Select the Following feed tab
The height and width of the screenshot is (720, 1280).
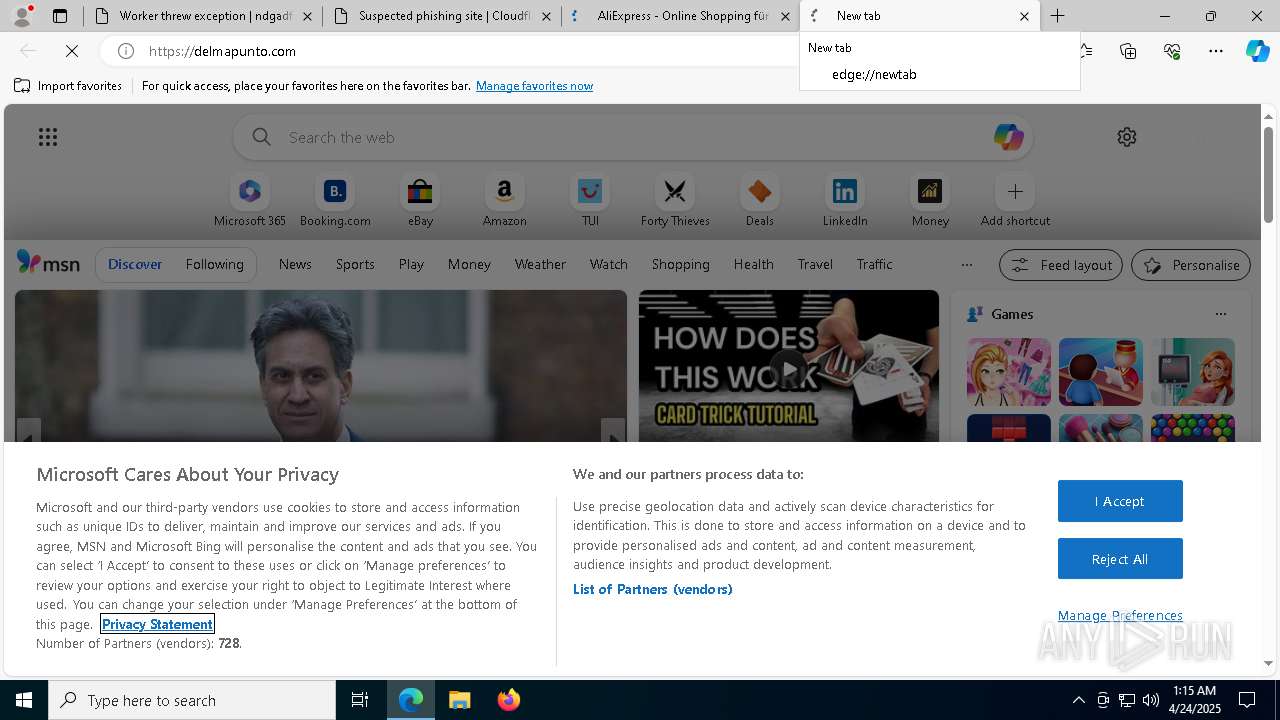[214, 264]
